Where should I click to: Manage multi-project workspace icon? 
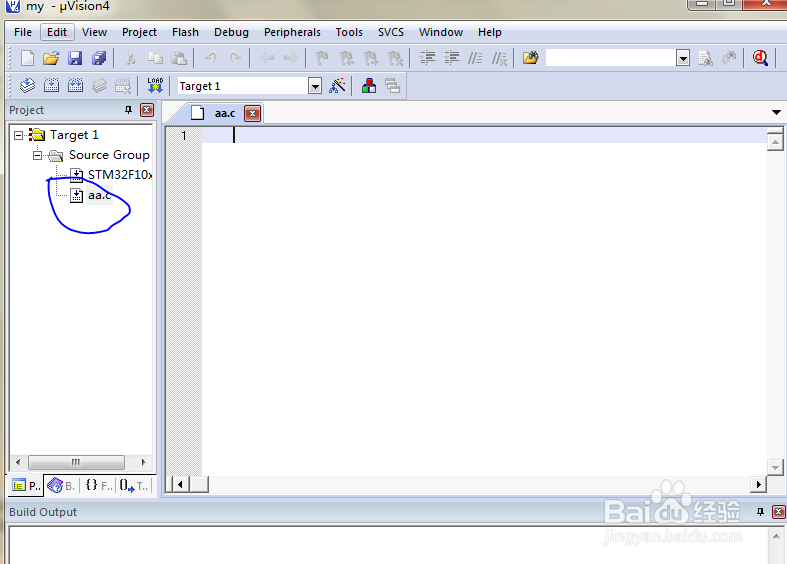tap(392, 86)
